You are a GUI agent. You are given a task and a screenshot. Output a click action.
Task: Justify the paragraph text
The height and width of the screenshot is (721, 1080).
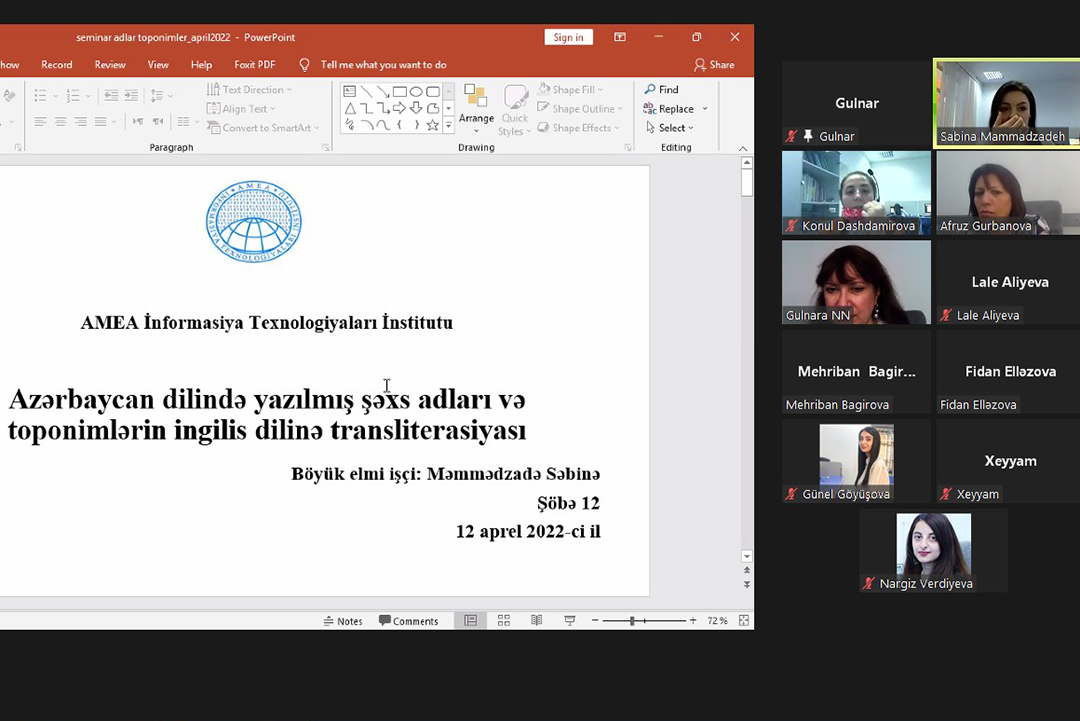pyautogui.click(x=101, y=122)
